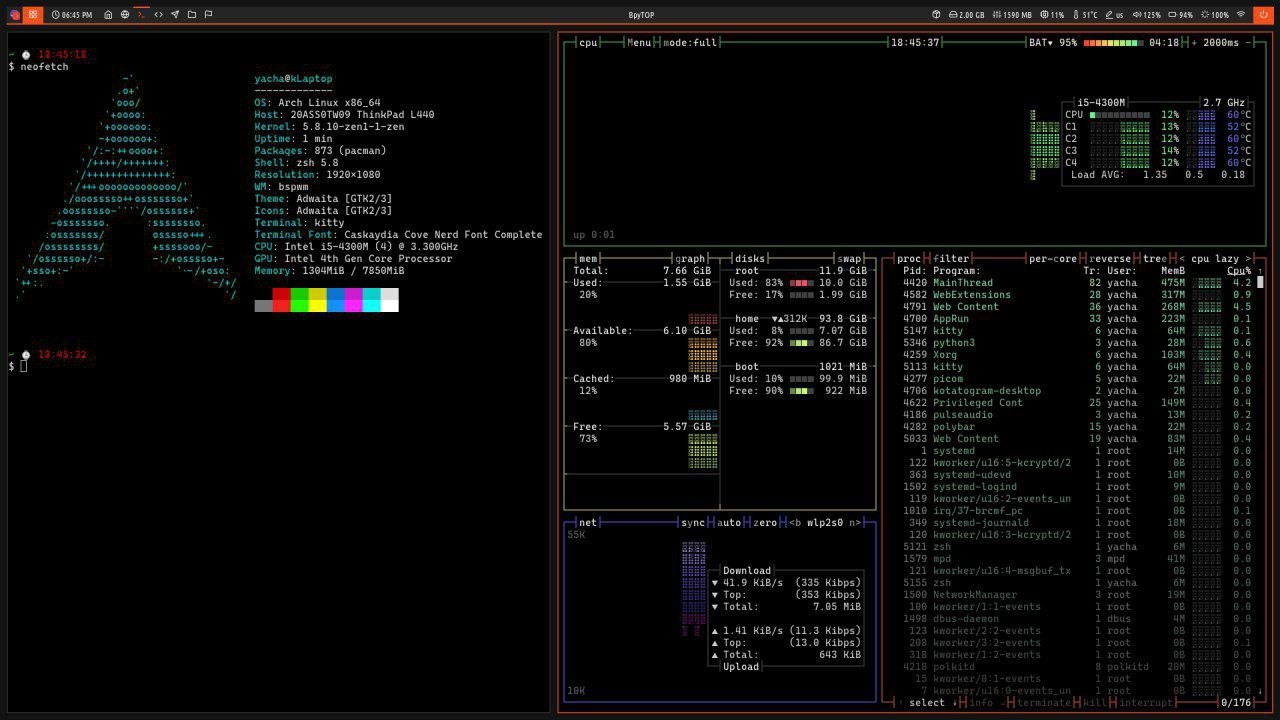
Task: Click info in proc footer
Action: (x=981, y=703)
